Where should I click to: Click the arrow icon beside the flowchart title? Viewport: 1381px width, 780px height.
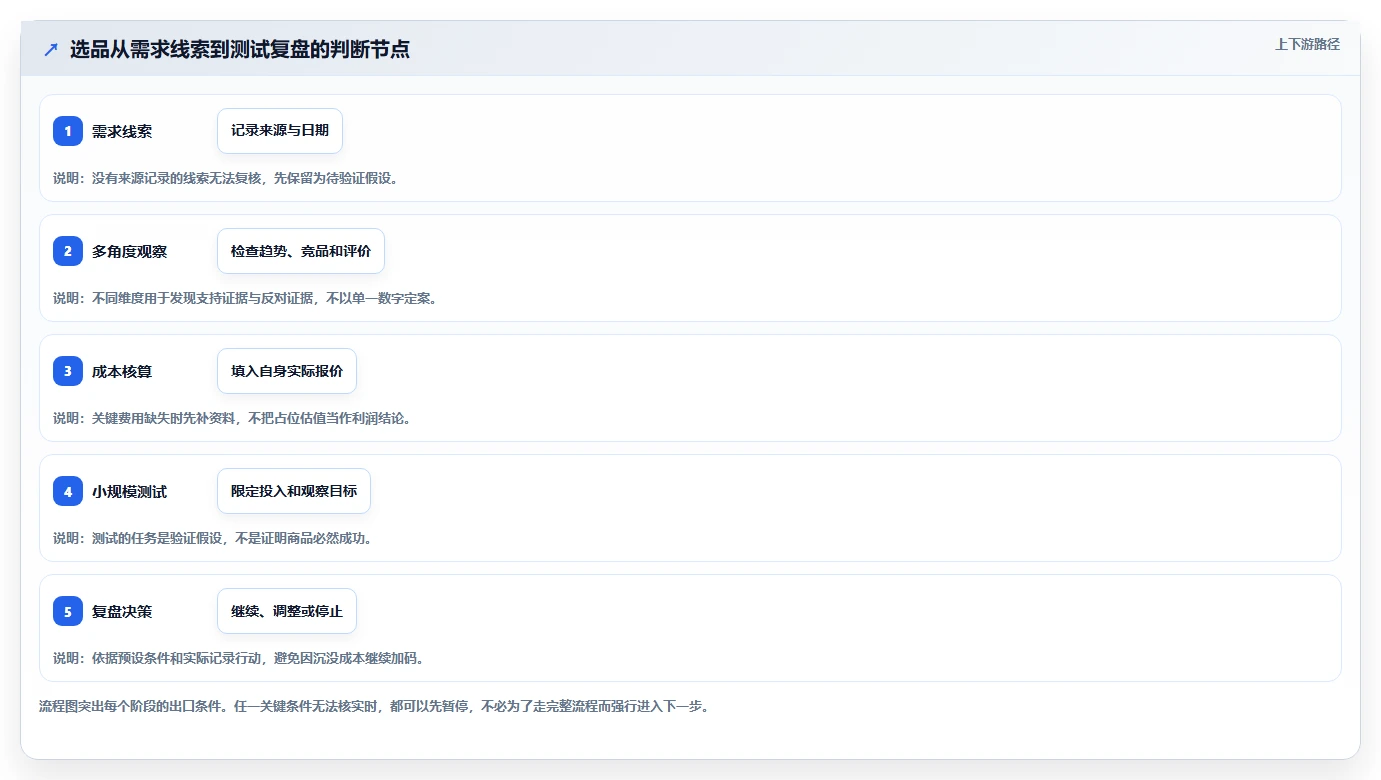[51, 49]
